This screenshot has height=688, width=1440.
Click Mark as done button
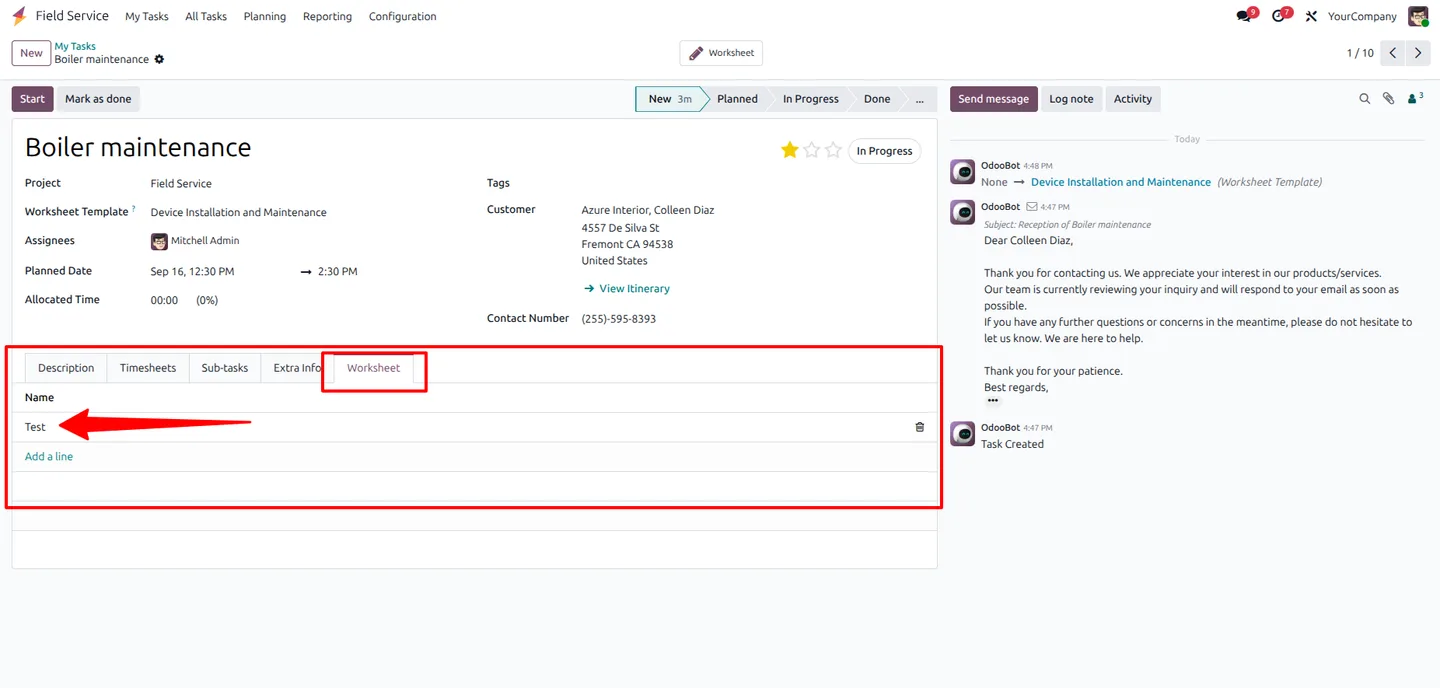click(x=98, y=99)
